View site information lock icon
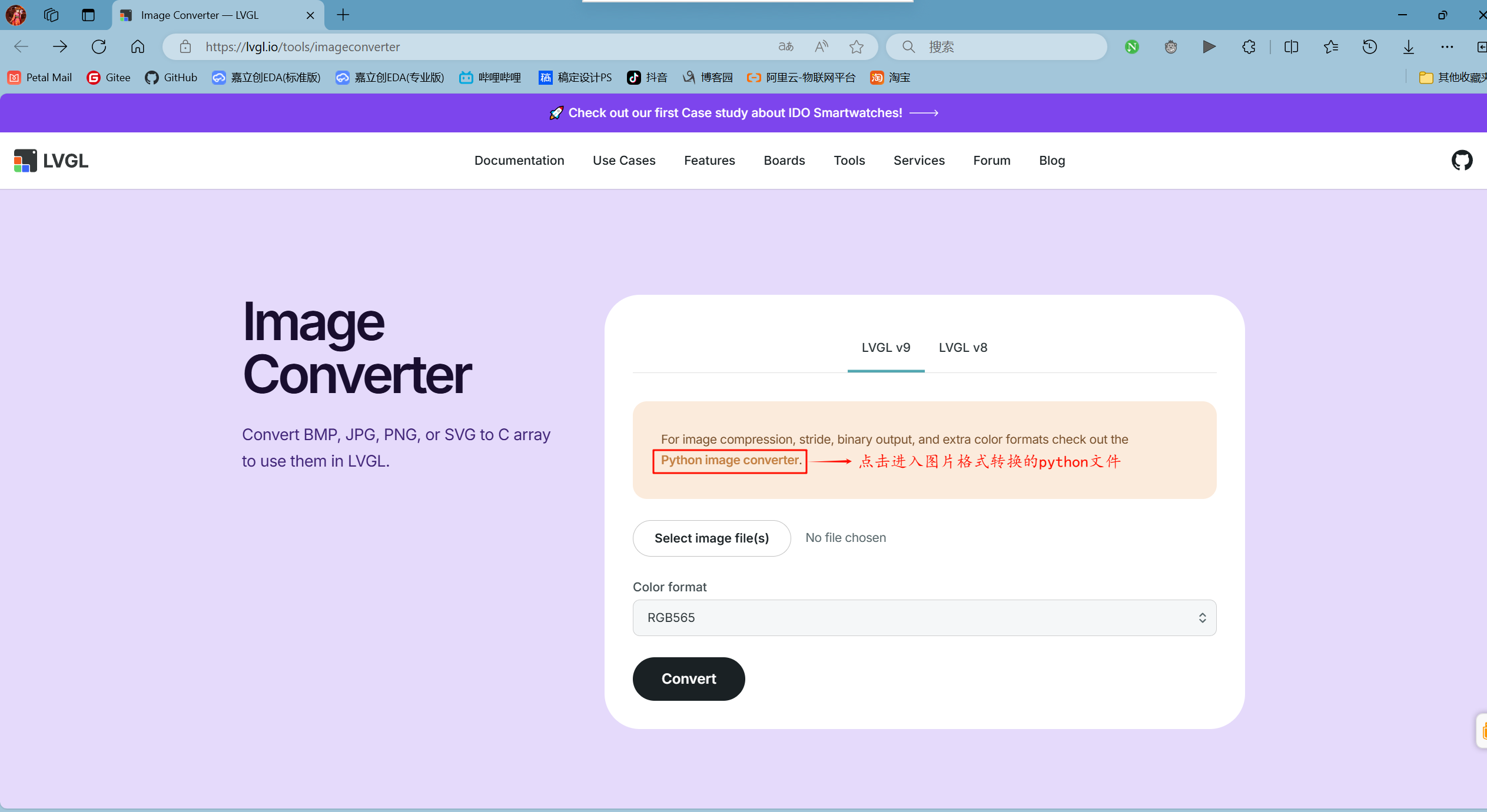 tap(185, 46)
